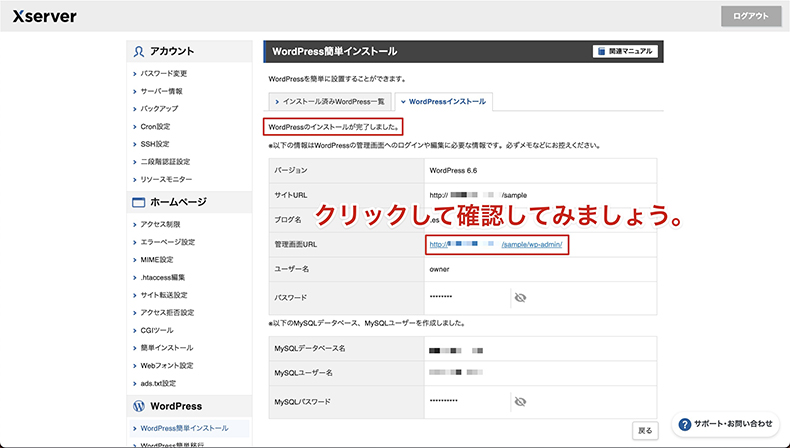Click the ホームページ section heading

pos(178,202)
